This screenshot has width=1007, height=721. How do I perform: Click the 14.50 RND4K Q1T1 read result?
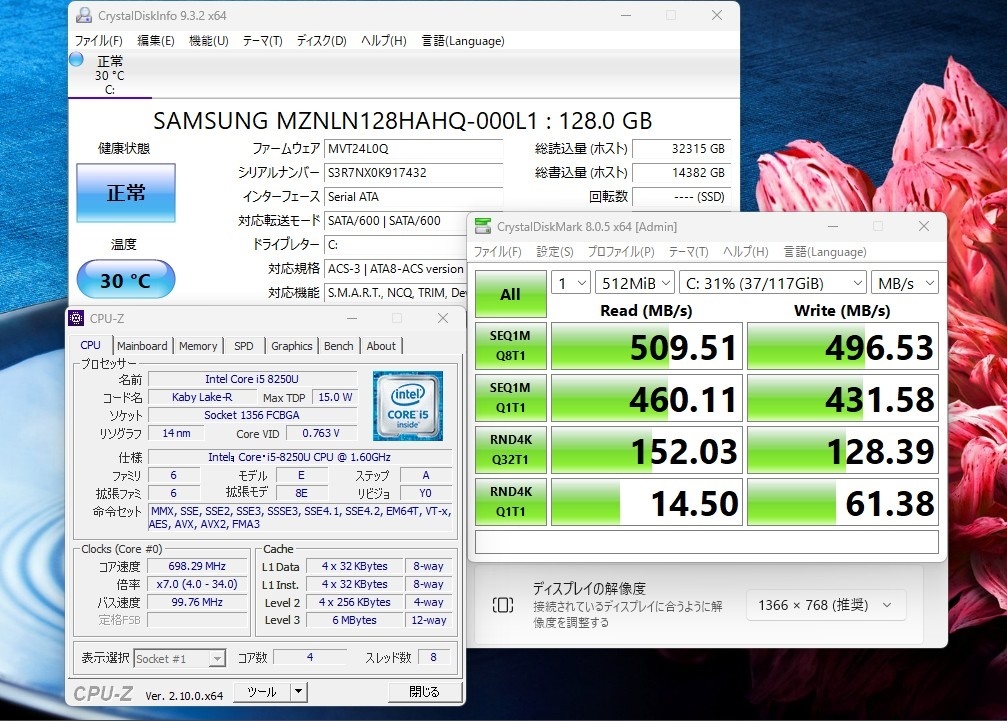coord(647,502)
